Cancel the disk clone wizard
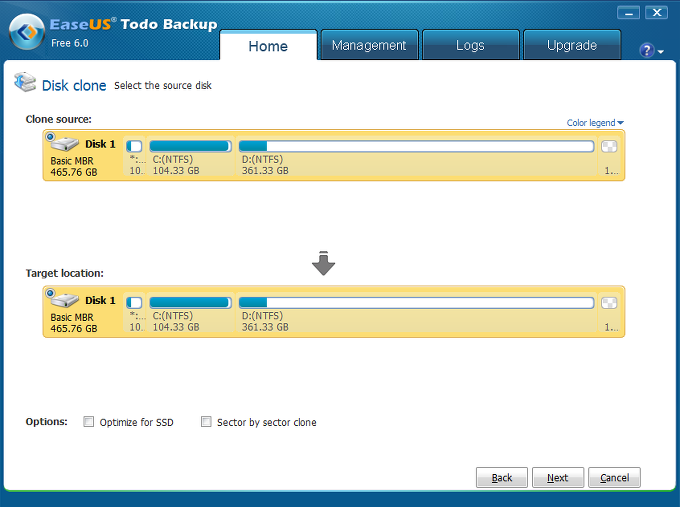The height and width of the screenshot is (507, 680). tap(614, 478)
